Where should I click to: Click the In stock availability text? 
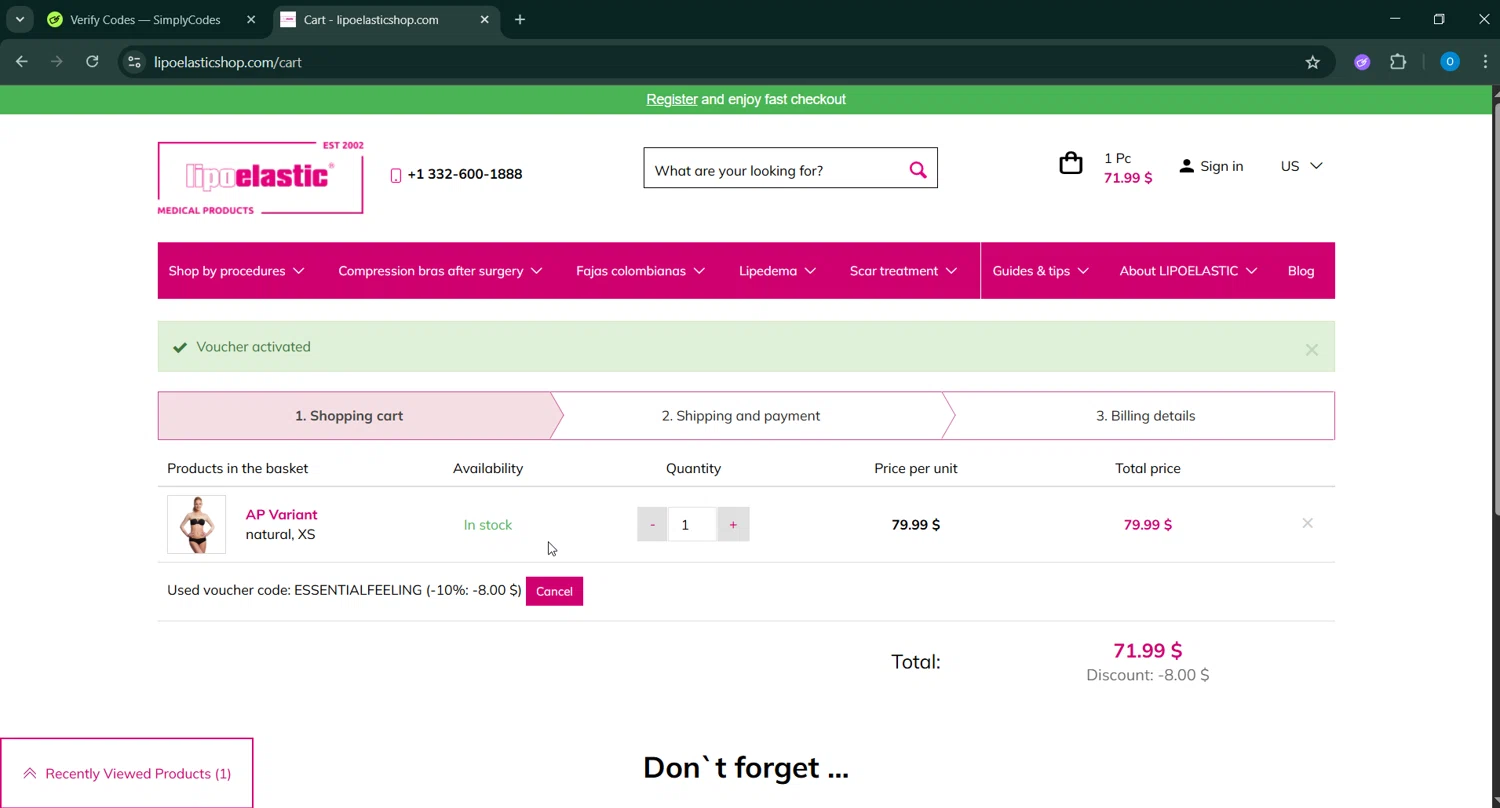[488, 525]
